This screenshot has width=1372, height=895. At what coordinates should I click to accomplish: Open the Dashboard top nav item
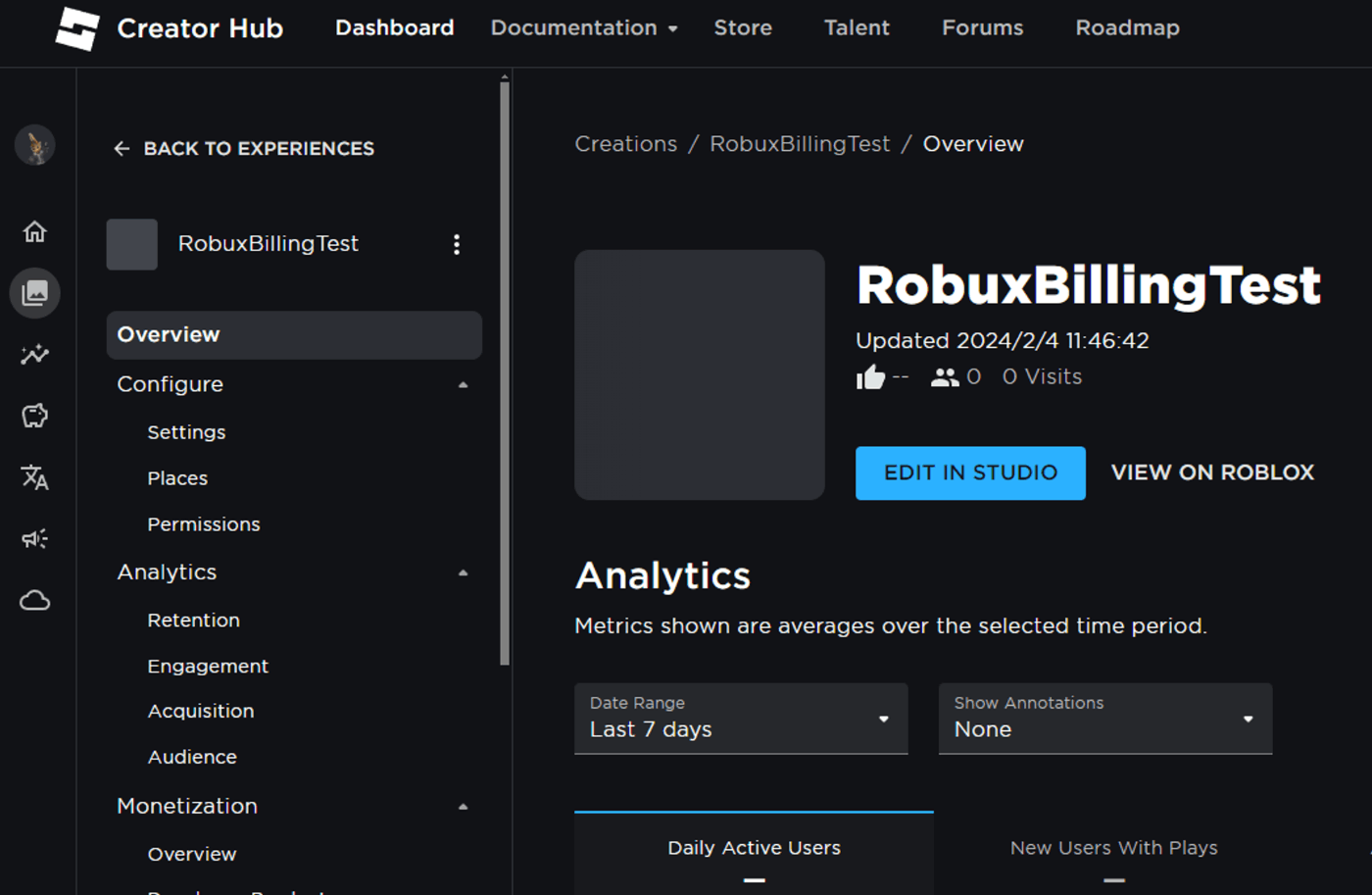[x=395, y=27]
